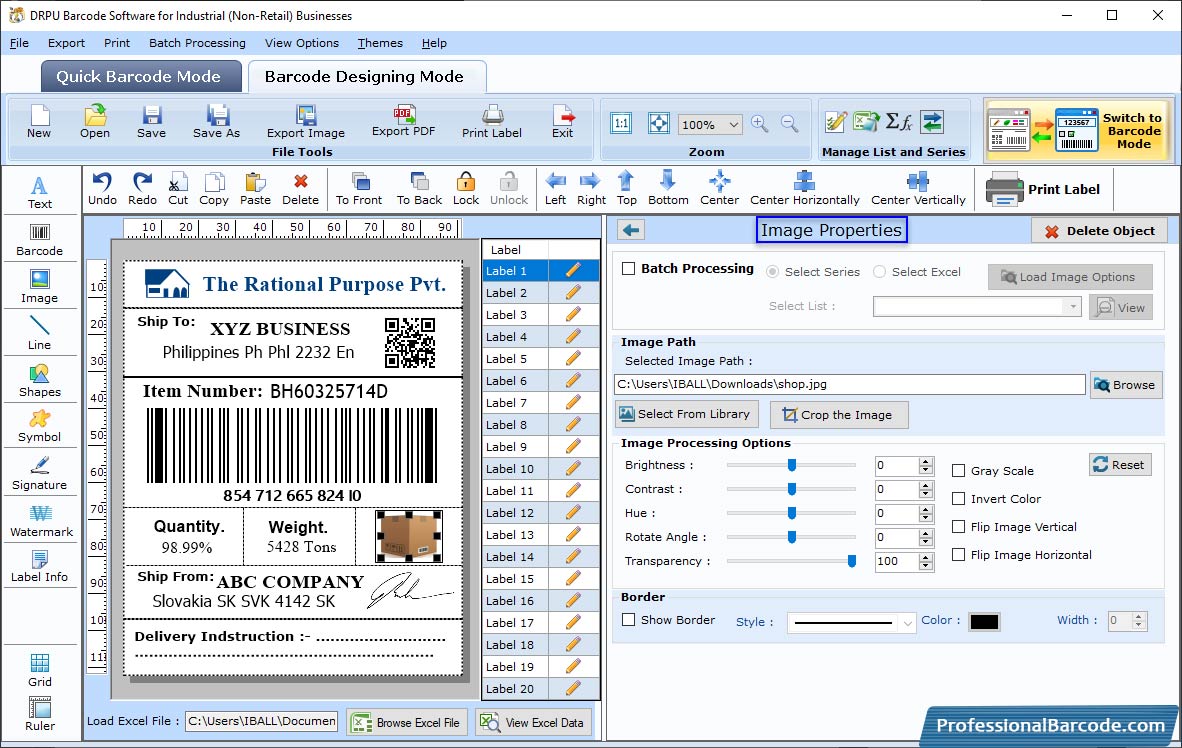
Task: Check Flip Image Vertical
Action: click(959, 526)
